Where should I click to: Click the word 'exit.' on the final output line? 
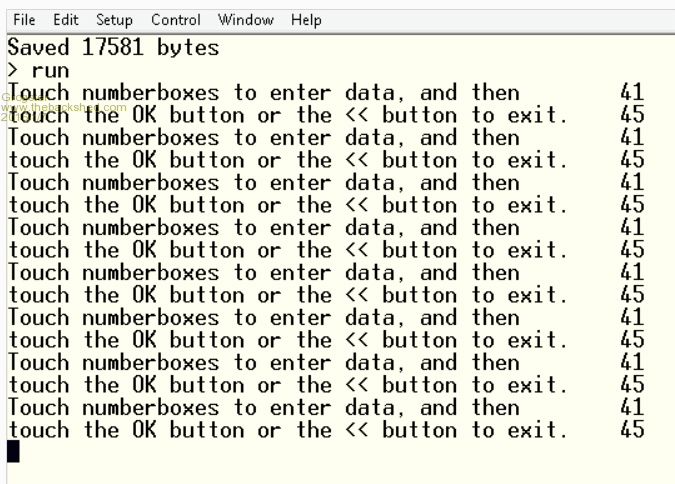(x=538, y=430)
